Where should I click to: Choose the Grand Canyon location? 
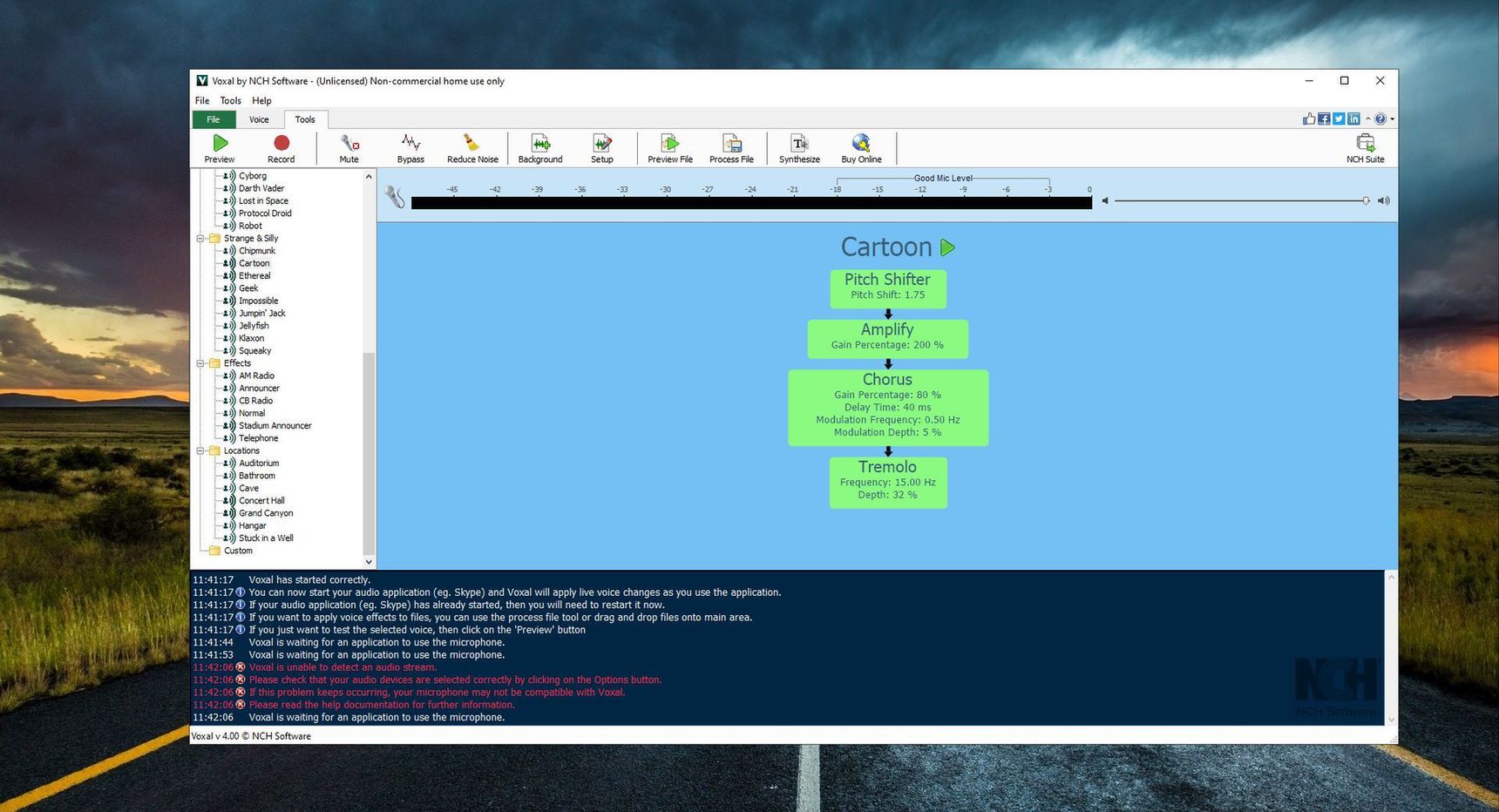(266, 513)
